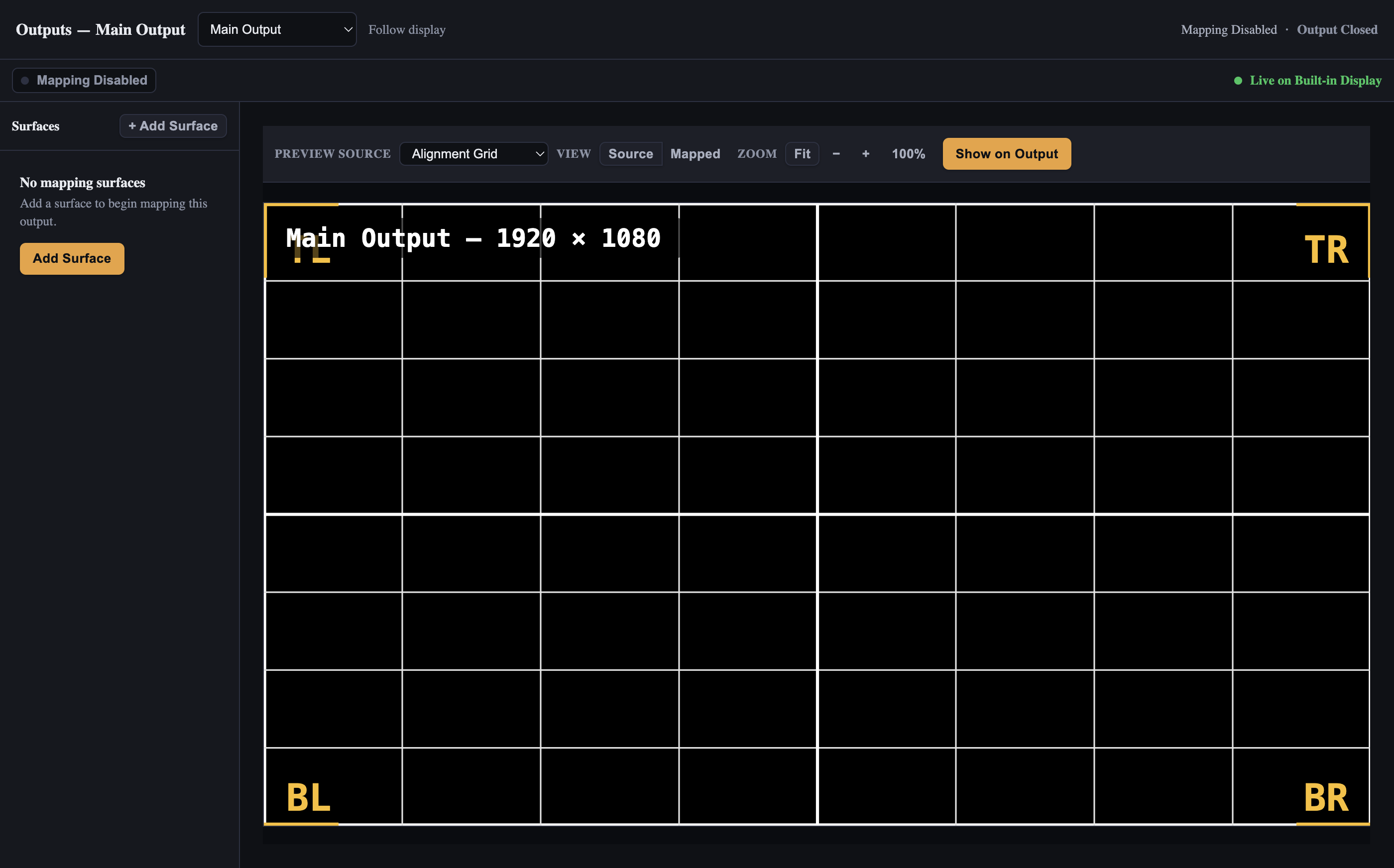1394x868 pixels.
Task: Click the Surfaces panel title
Action: point(35,126)
